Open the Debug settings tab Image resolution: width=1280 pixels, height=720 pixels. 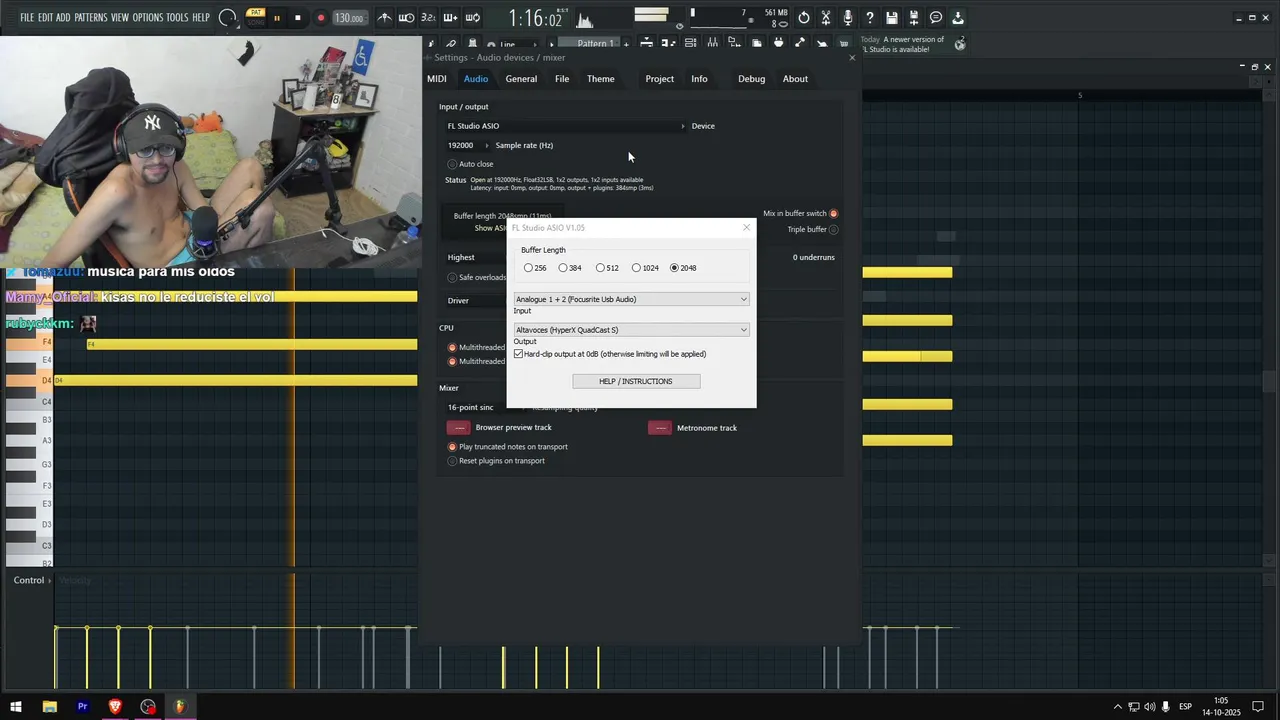pos(751,79)
